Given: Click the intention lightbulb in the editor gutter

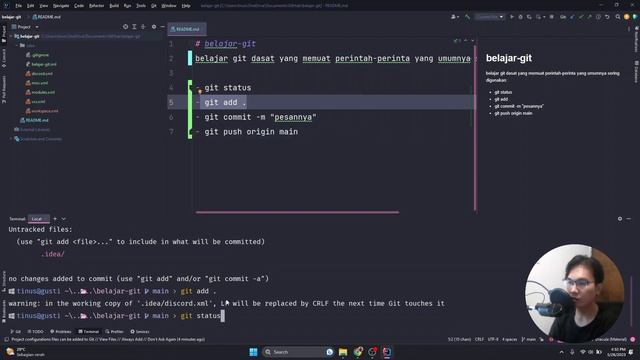Looking at the screenshot, I should click(x=200, y=92).
